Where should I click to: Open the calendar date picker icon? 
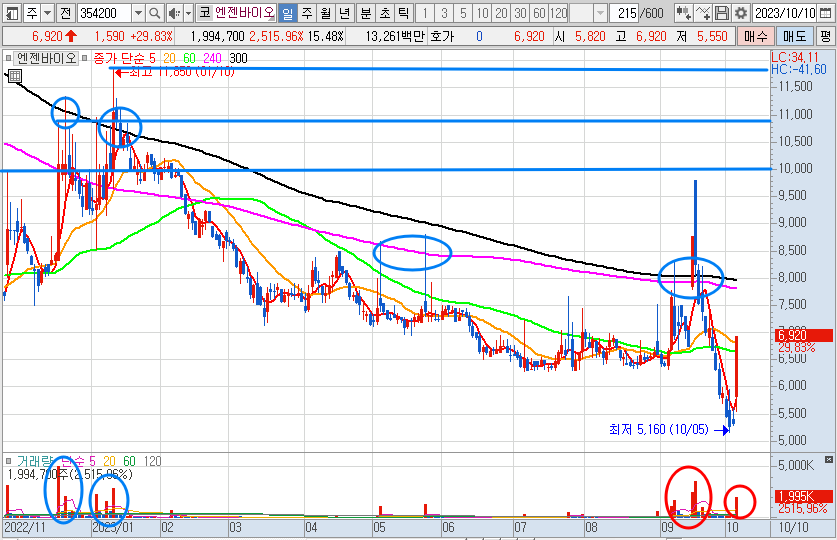(x=825, y=13)
